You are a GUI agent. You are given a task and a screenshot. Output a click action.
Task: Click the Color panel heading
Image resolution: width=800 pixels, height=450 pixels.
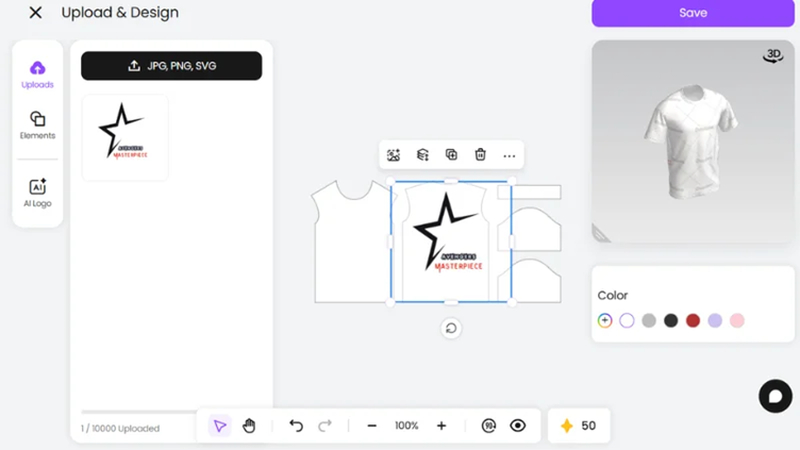click(x=613, y=295)
